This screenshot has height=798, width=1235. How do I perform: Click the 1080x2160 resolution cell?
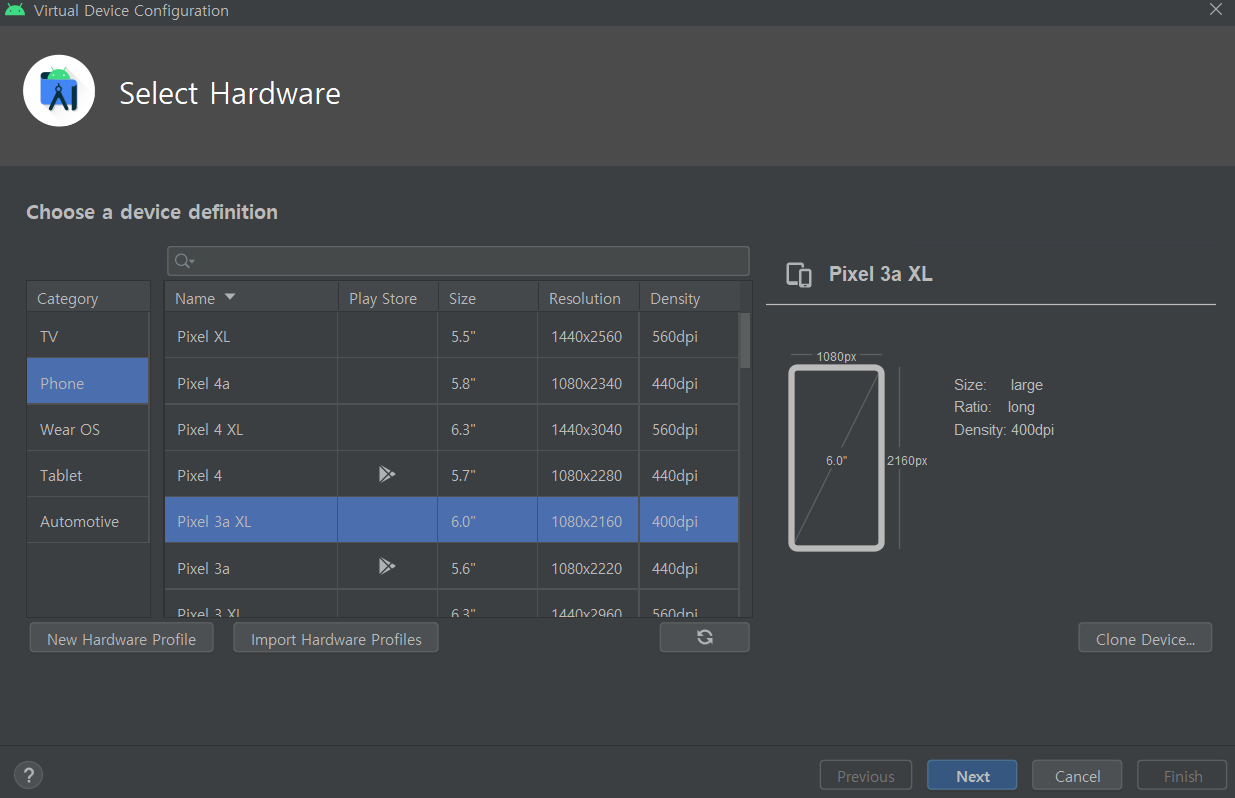click(x=587, y=521)
